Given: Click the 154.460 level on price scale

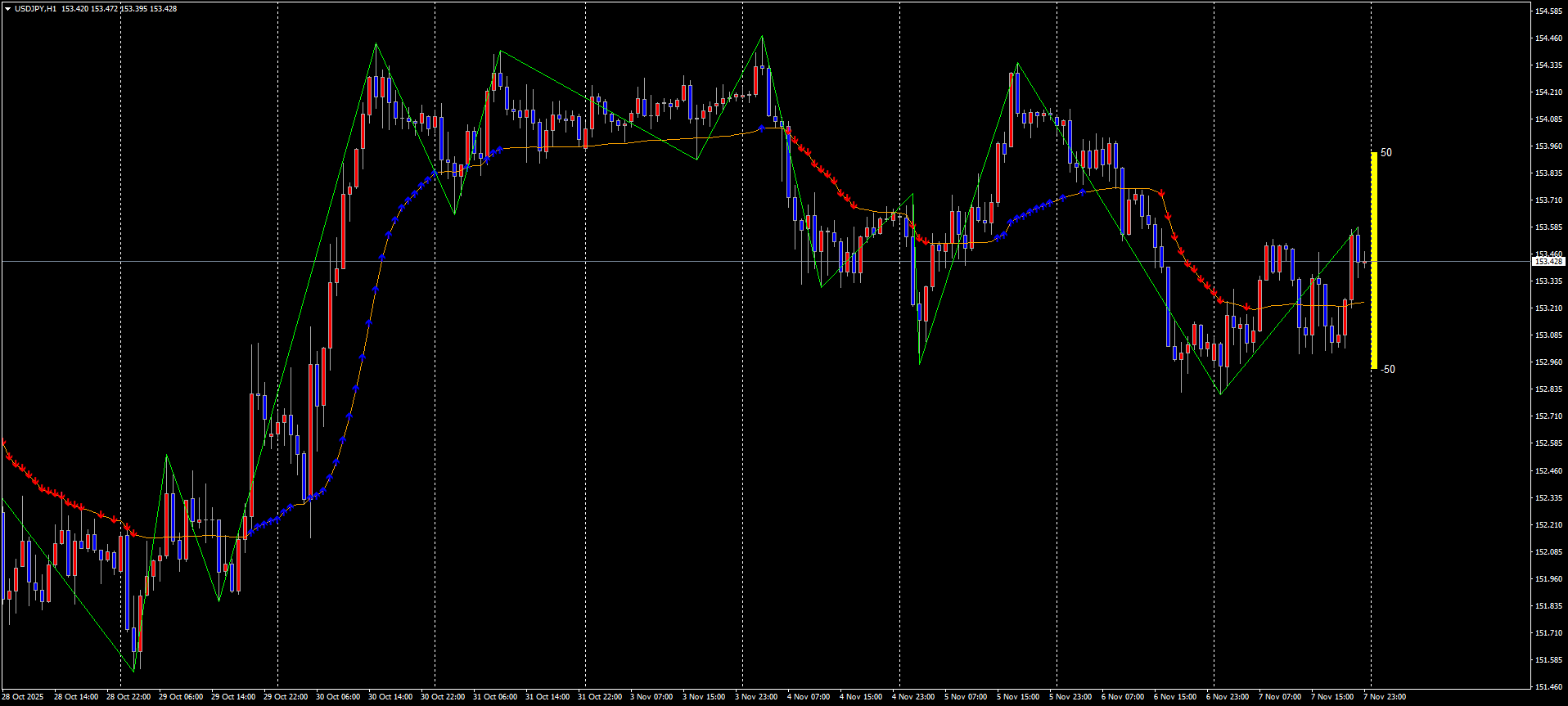Looking at the screenshot, I should [x=1549, y=38].
